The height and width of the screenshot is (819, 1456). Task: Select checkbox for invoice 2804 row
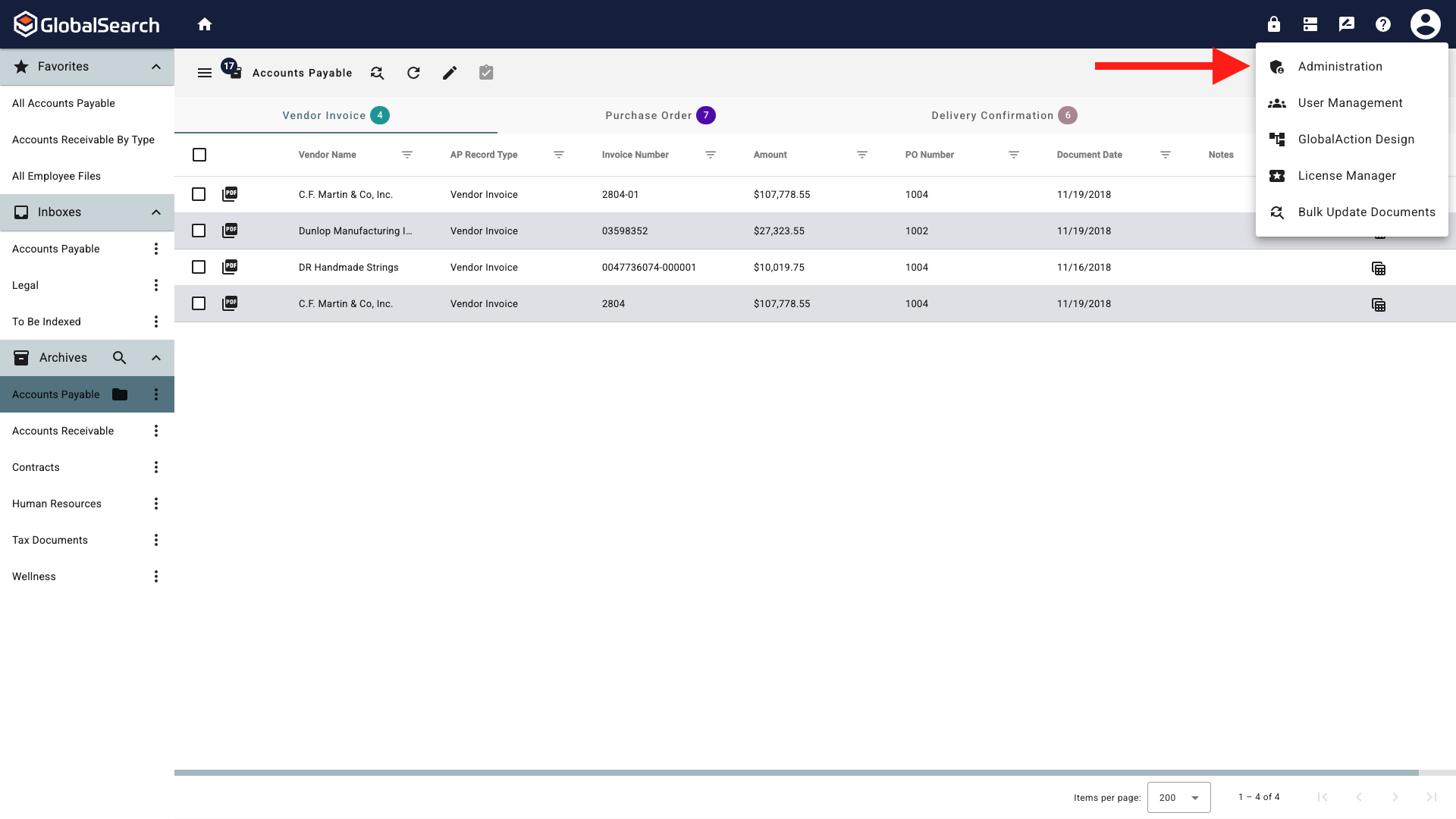tap(199, 303)
